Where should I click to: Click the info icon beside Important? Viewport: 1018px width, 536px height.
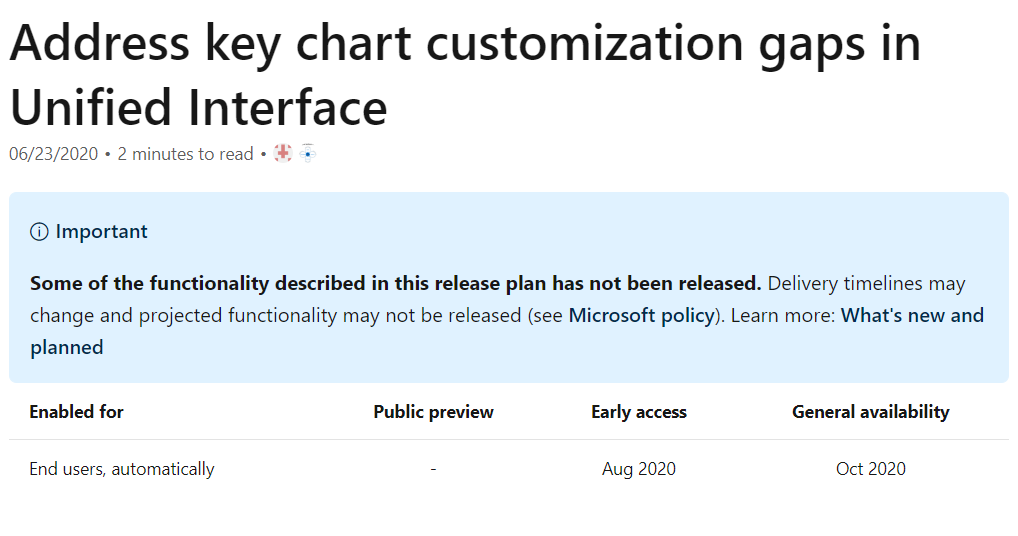(x=39, y=232)
